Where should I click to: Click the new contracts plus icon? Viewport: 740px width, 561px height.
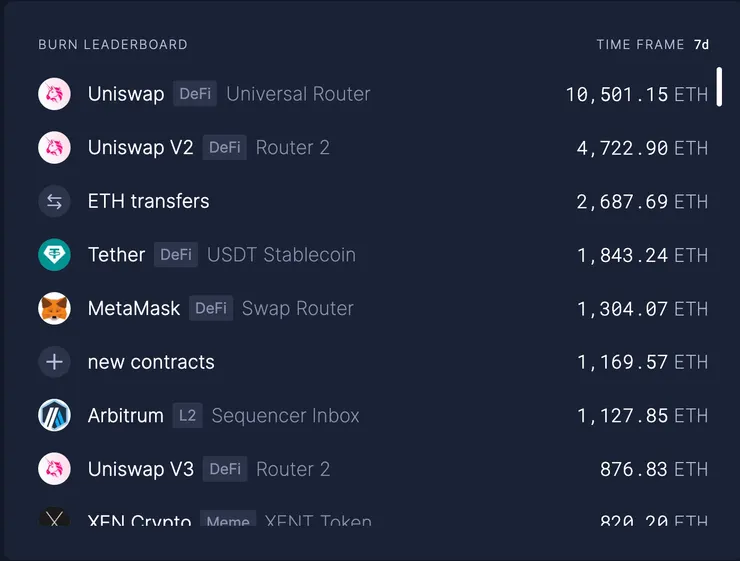click(54, 362)
